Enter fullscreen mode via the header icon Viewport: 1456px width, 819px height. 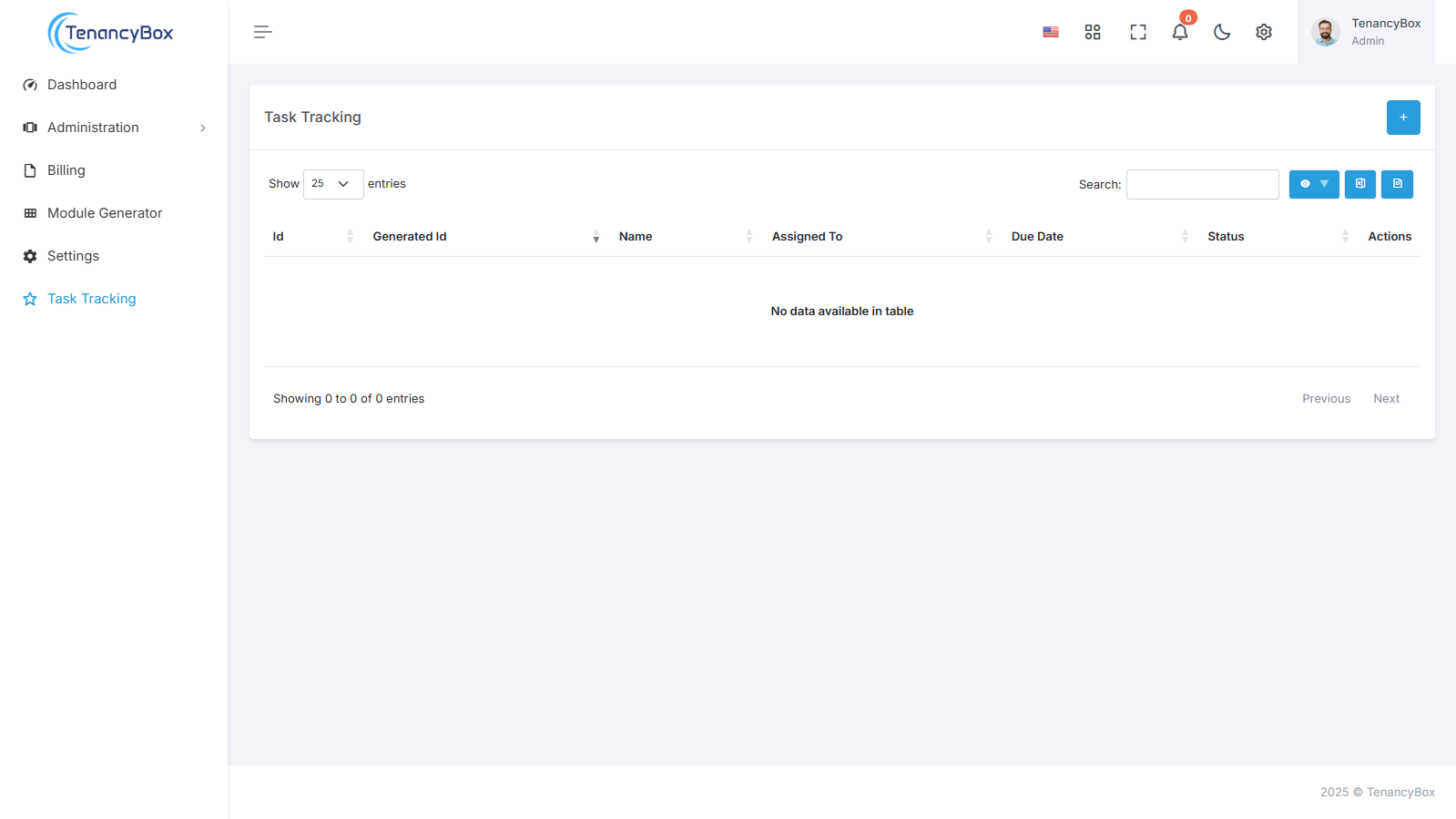click(x=1137, y=32)
